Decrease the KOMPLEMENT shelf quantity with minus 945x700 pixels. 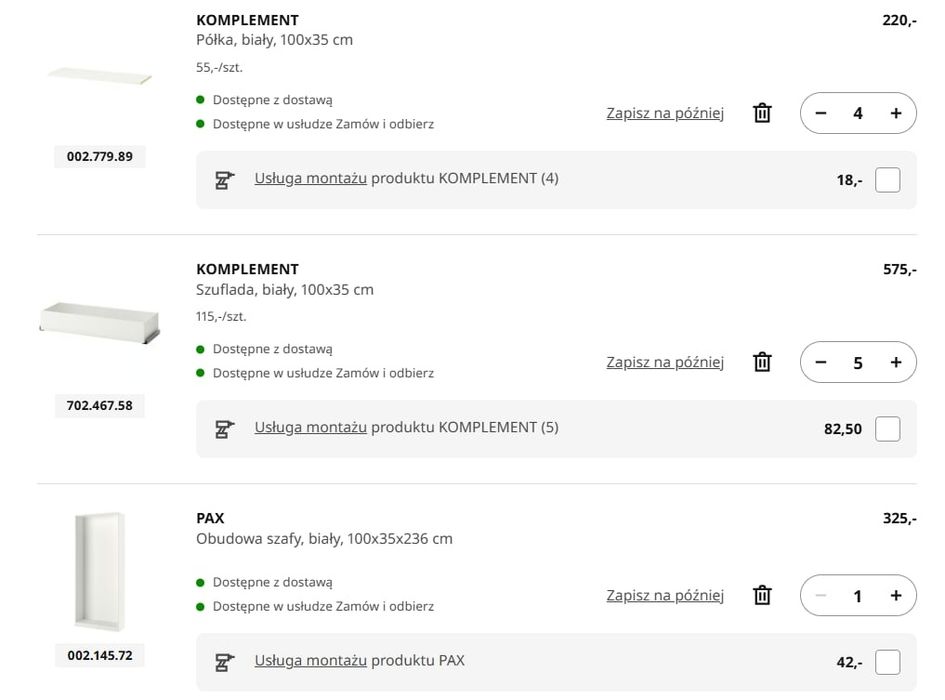tap(821, 113)
